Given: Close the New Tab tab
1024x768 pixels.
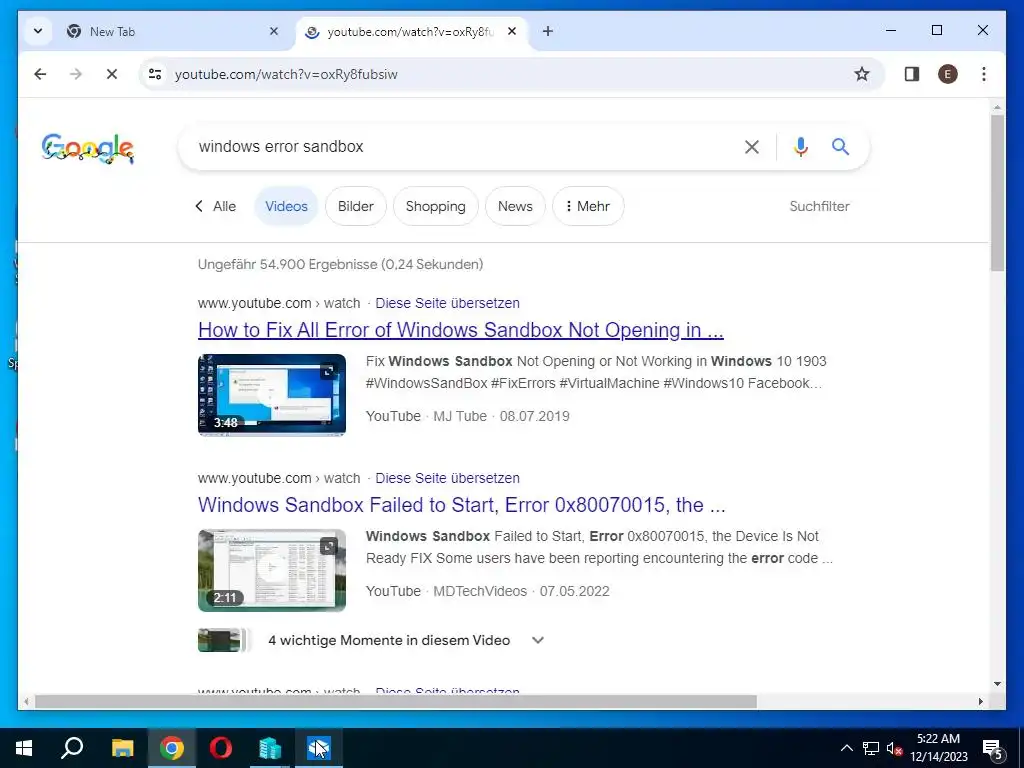Looking at the screenshot, I should 274,31.
